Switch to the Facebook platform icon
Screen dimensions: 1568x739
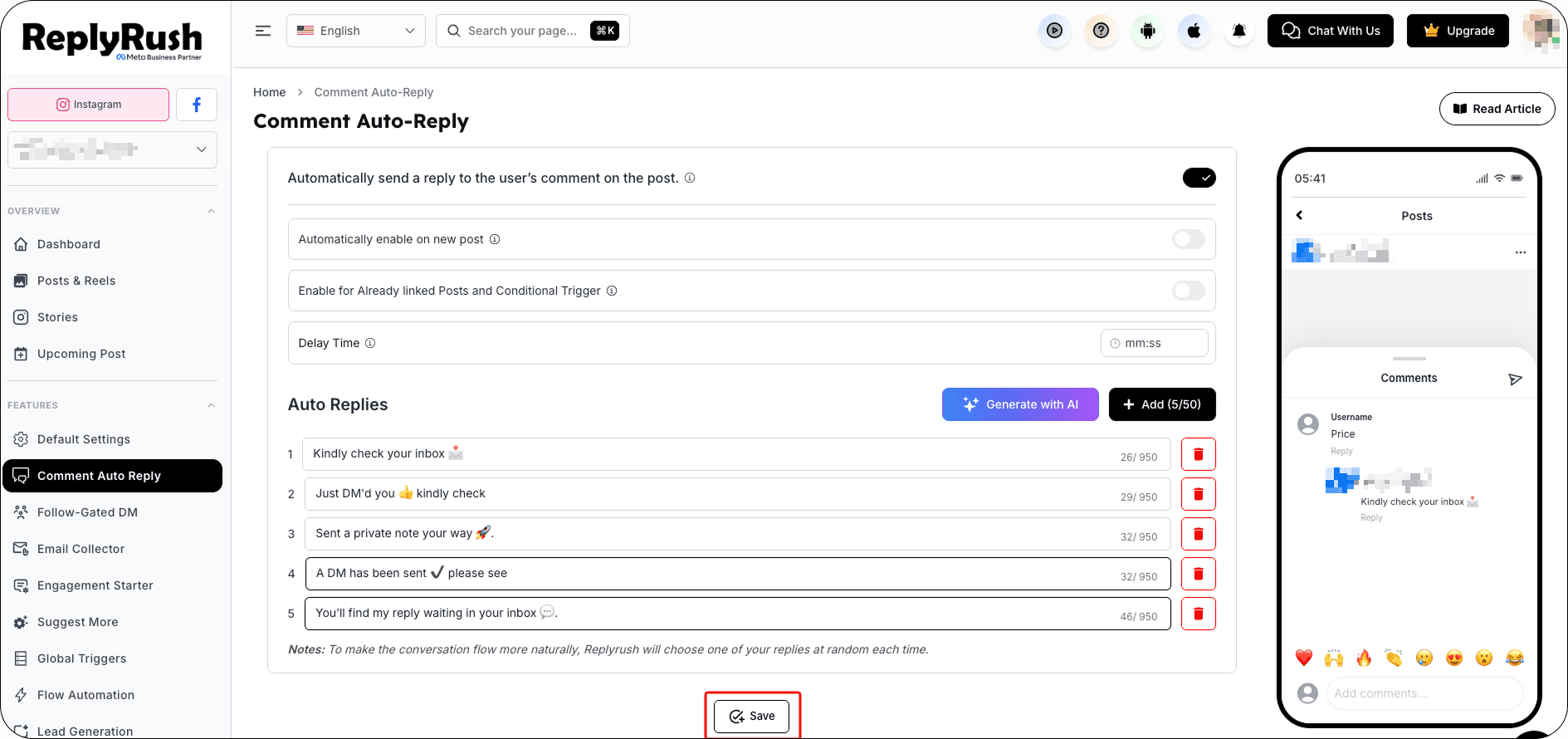coord(197,105)
